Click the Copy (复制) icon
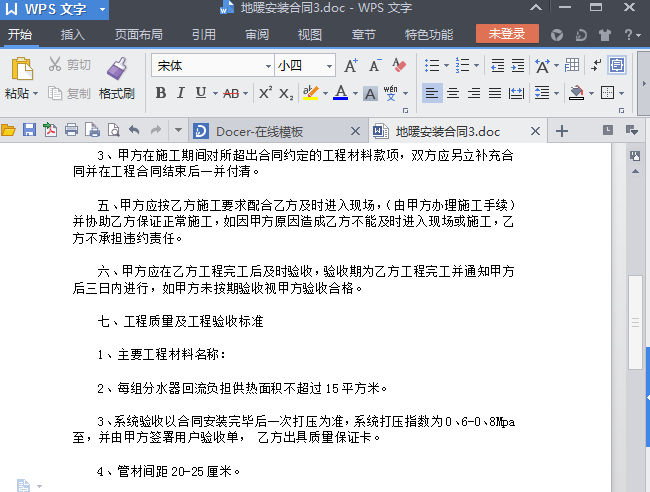This screenshot has width=650, height=492. point(55,93)
